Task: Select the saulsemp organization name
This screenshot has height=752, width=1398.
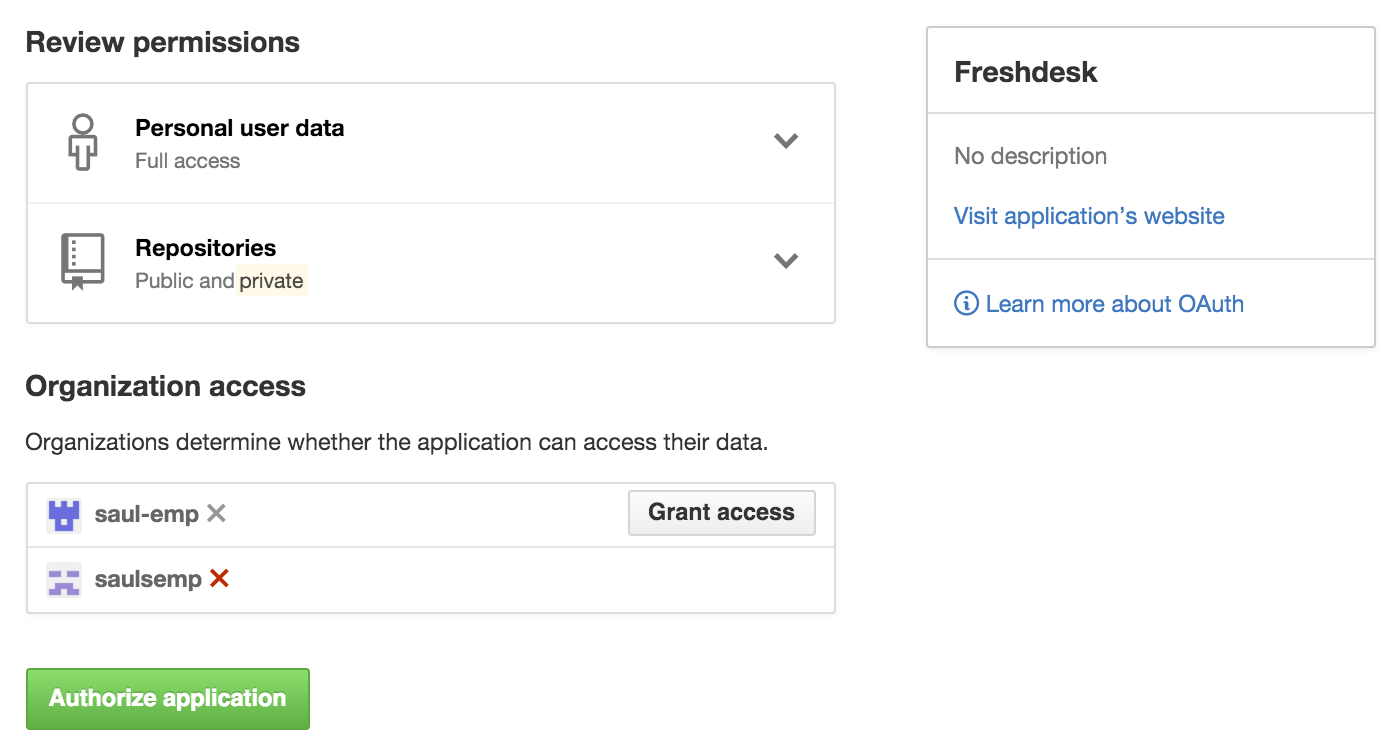Action: (148, 580)
